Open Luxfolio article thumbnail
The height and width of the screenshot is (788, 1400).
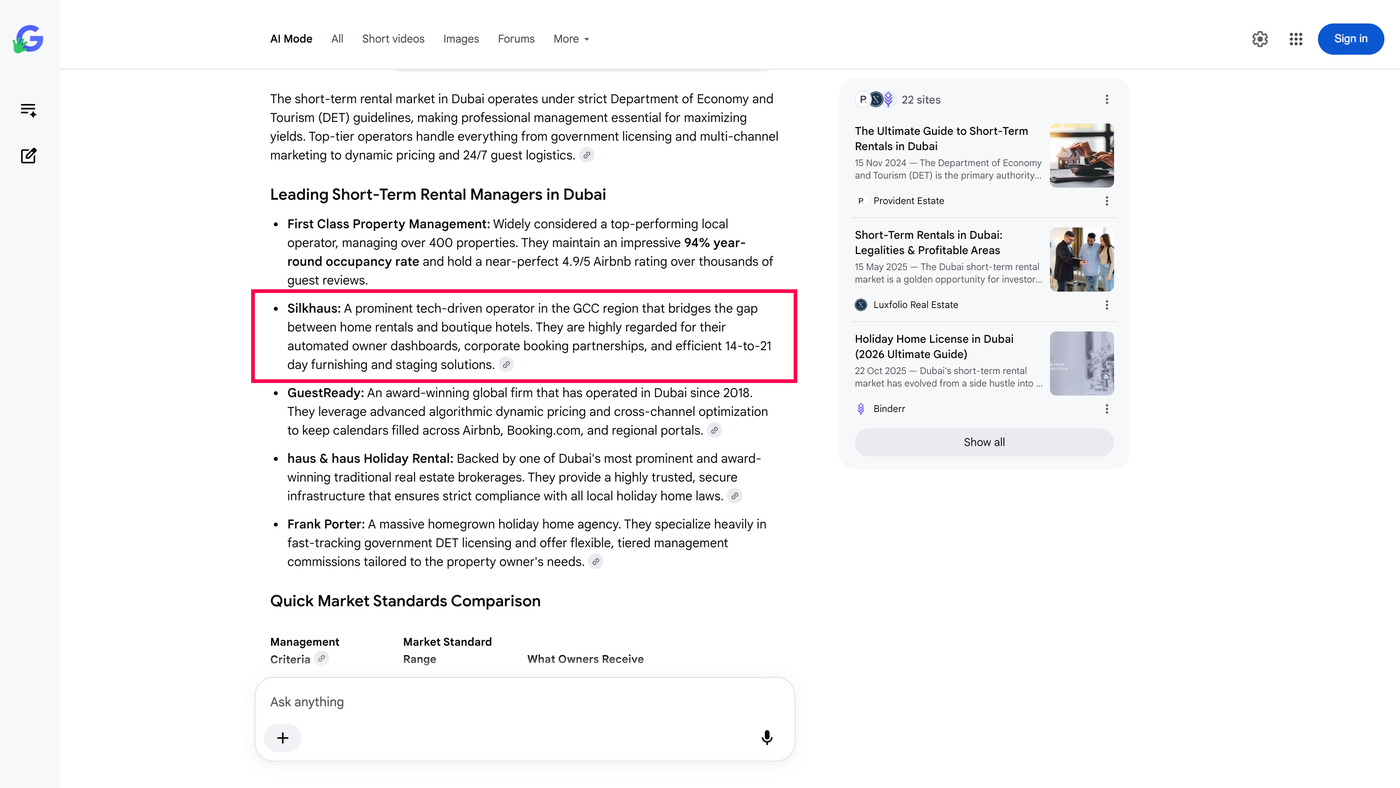(1082, 259)
